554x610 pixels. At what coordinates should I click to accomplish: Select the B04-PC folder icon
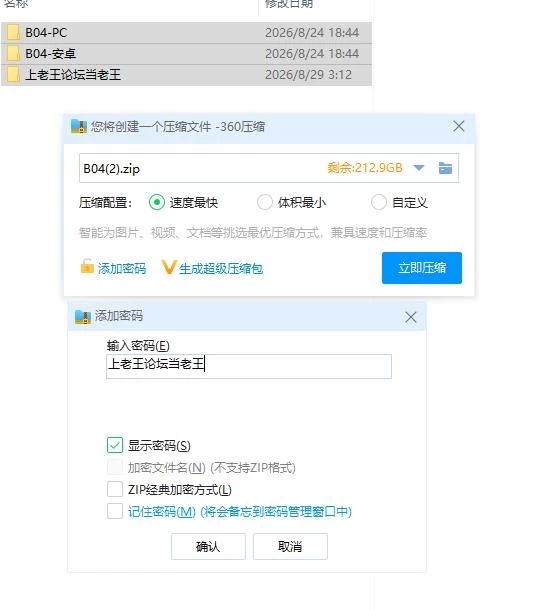[13, 33]
